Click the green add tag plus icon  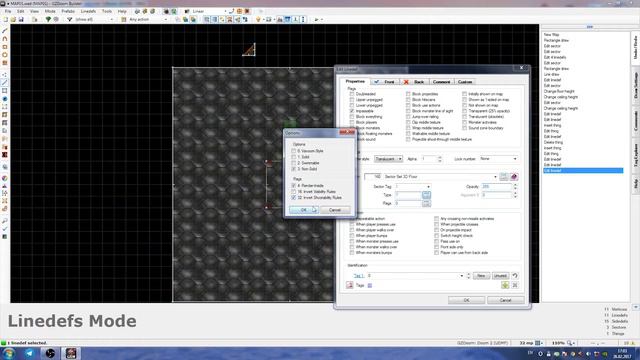pyautogui.click(x=505, y=285)
